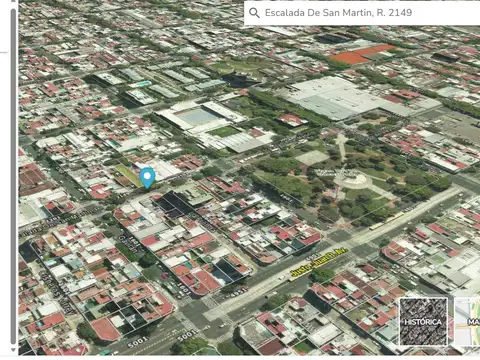The image size is (480, 360).
Task: Click the left panel vertical scrollbar
Action: click(x=13, y=177)
